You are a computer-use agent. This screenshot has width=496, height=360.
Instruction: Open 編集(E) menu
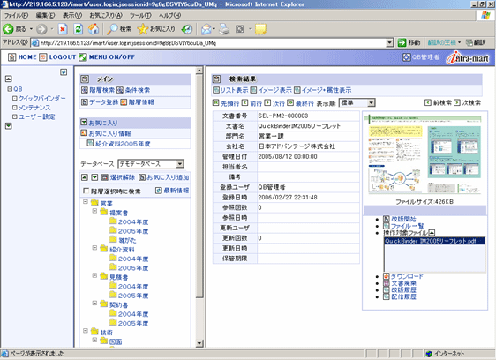[x=45, y=16]
